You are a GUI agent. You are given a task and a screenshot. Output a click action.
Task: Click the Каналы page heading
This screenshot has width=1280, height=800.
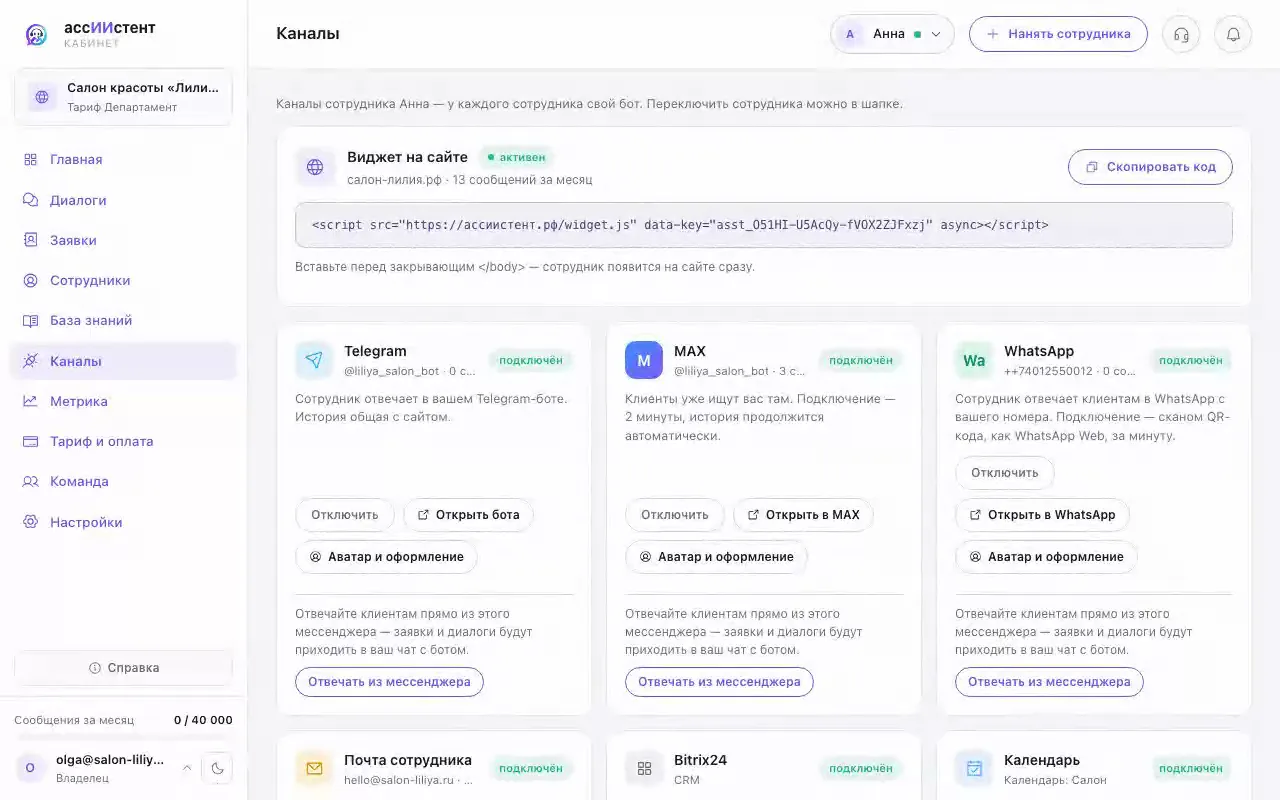coord(308,34)
